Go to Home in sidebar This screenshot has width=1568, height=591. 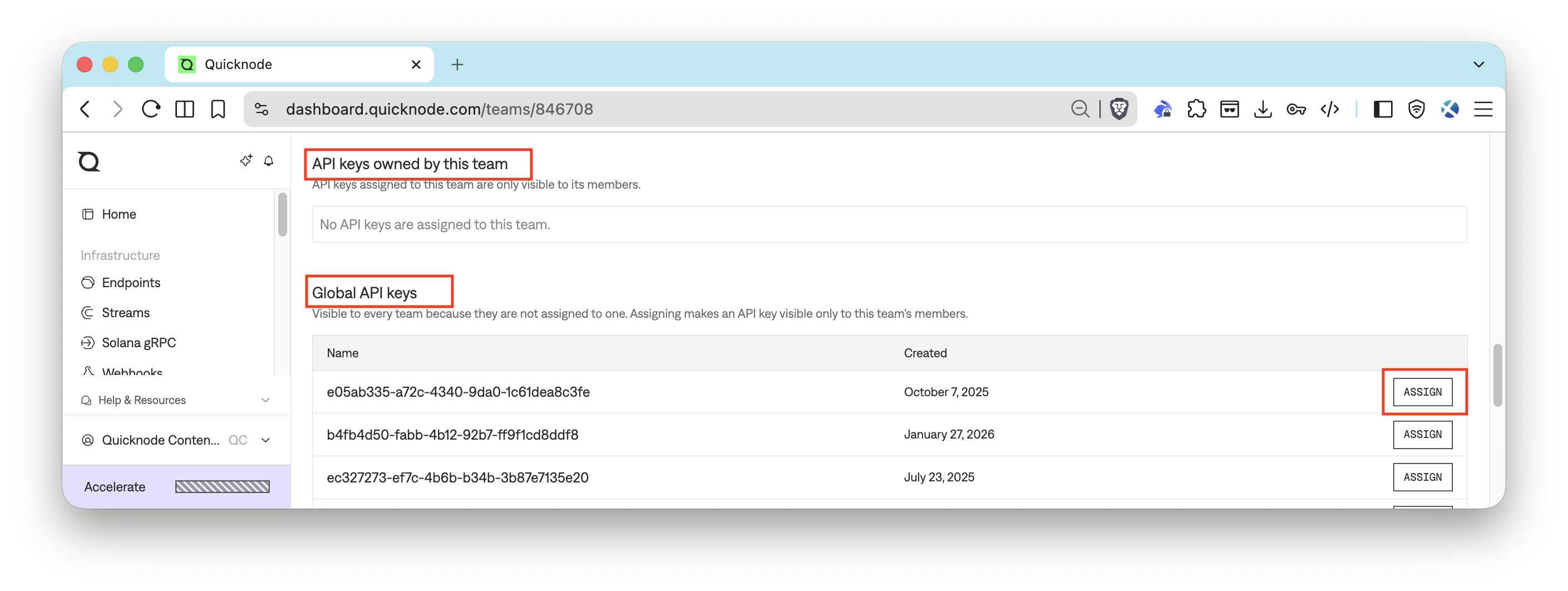pos(110,214)
